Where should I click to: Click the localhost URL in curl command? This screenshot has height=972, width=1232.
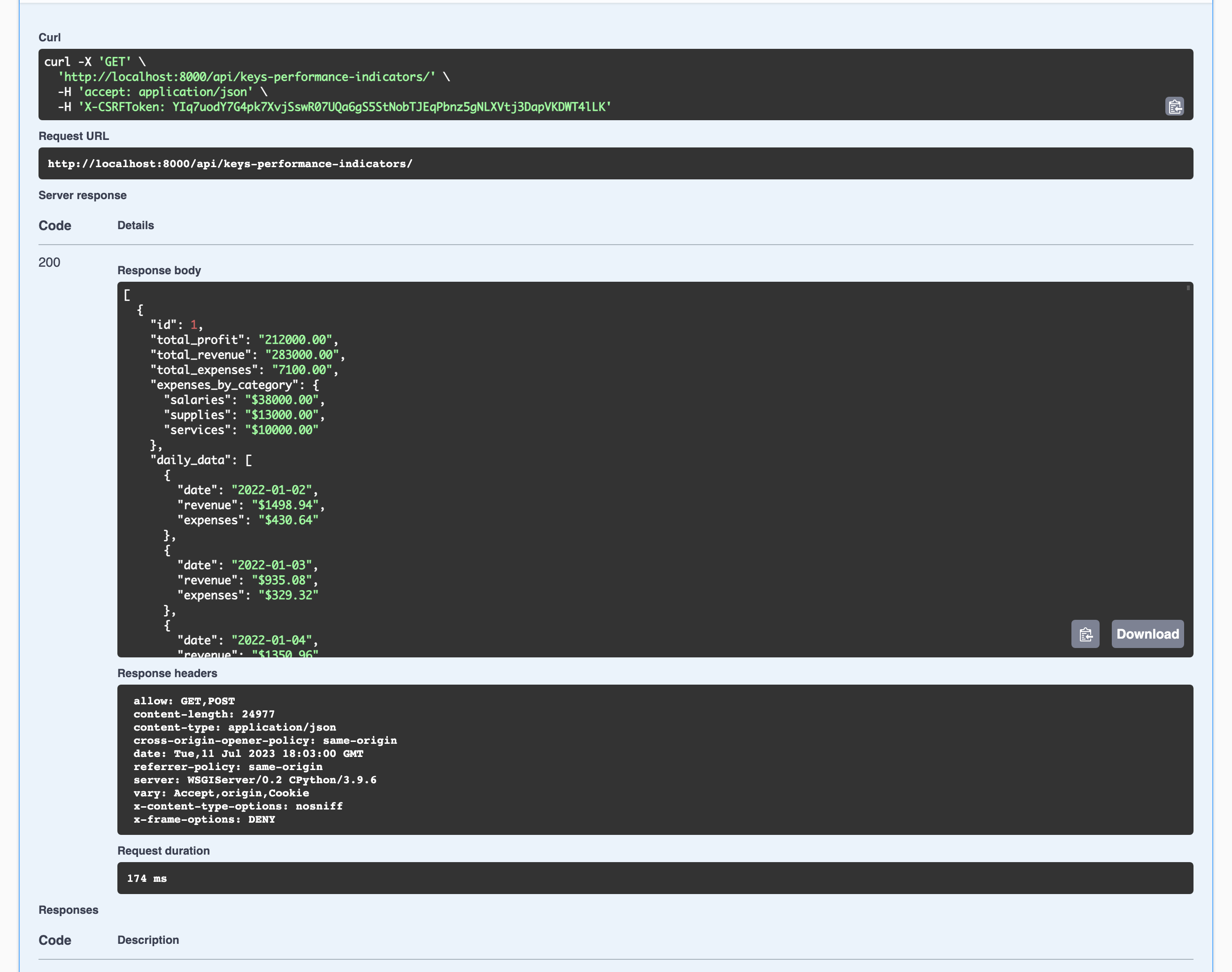(246, 77)
